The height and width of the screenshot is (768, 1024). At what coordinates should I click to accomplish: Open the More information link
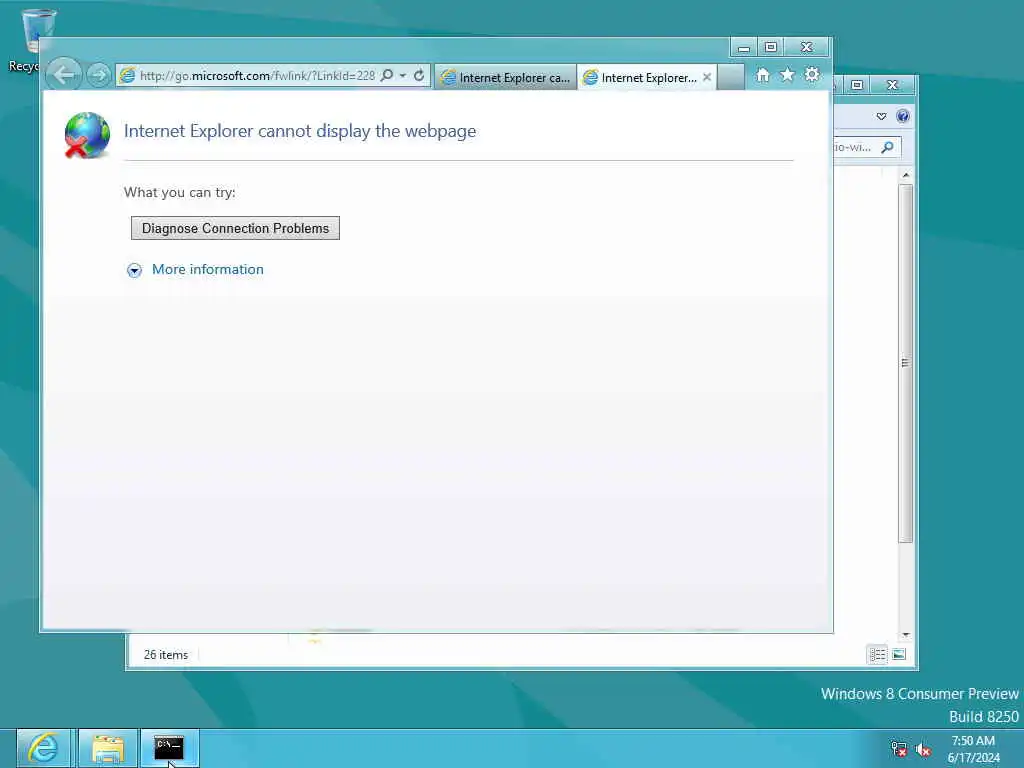pyautogui.click(x=208, y=269)
